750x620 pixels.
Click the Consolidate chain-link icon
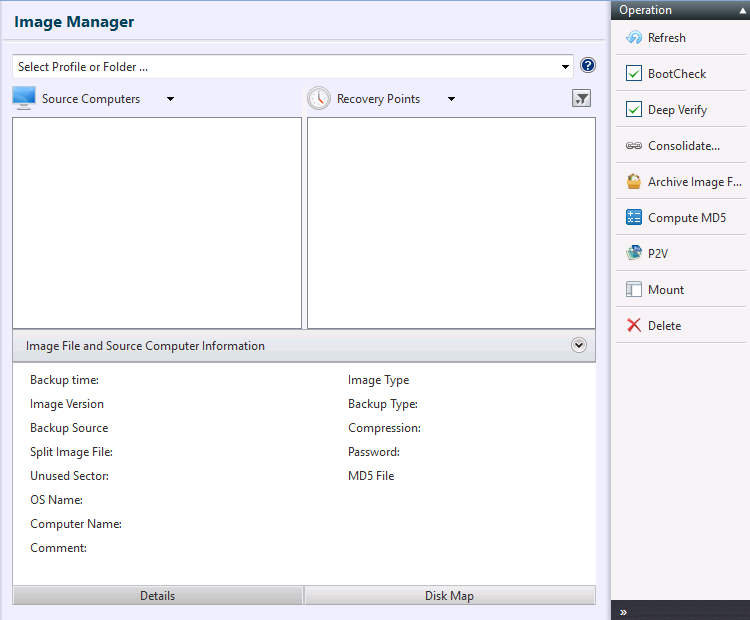click(633, 146)
